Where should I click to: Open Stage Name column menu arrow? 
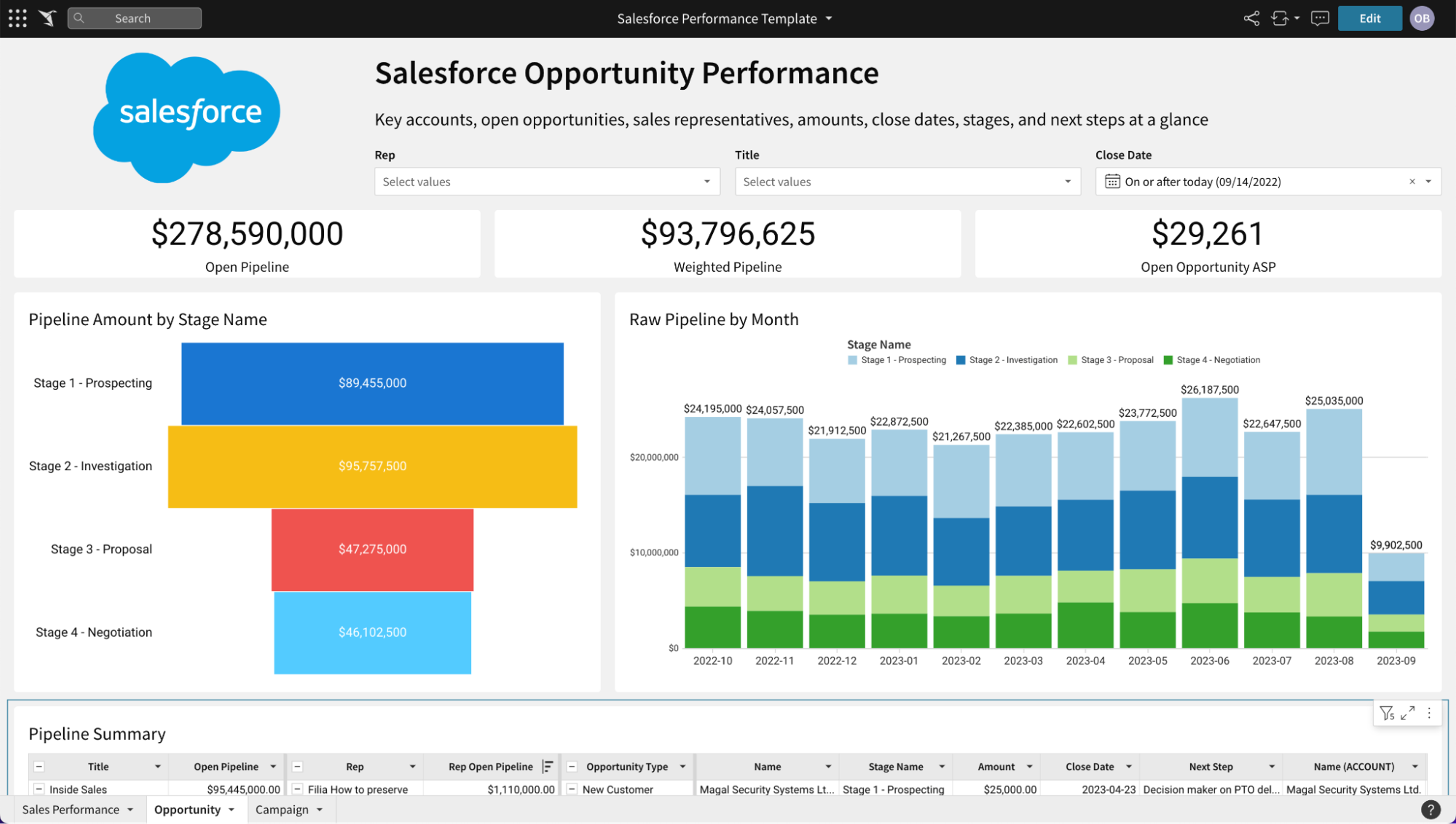[x=941, y=766]
